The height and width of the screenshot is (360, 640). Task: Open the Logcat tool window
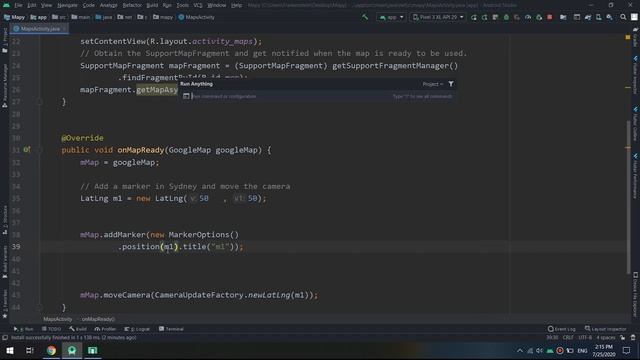137,329
